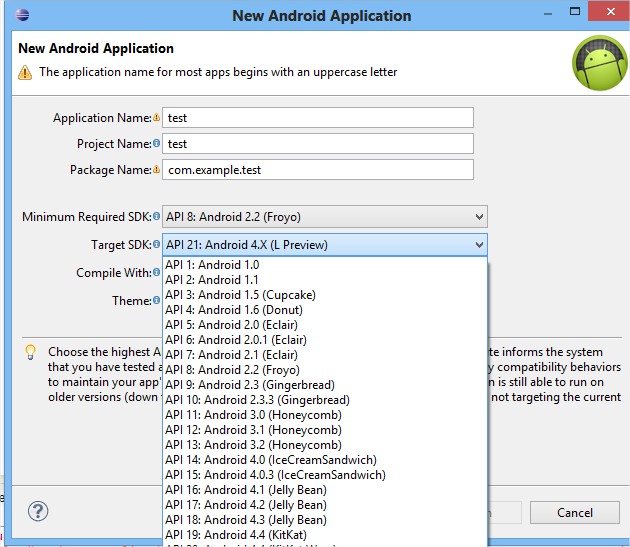Pick API 11: Android 3.0 (Honeycomb)
The image size is (630, 547).
pyautogui.click(x=325, y=415)
